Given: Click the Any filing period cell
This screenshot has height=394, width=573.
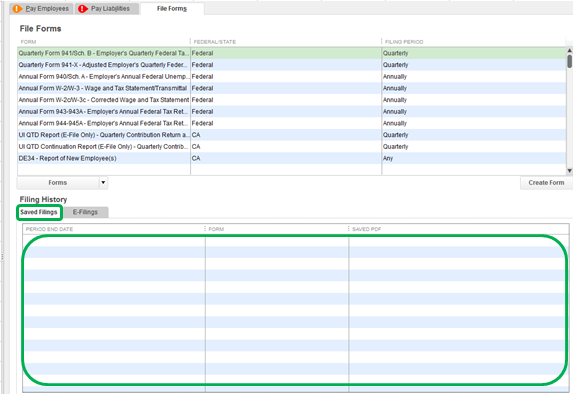Looking at the screenshot, I should pyautogui.click(x=474, y=159).
